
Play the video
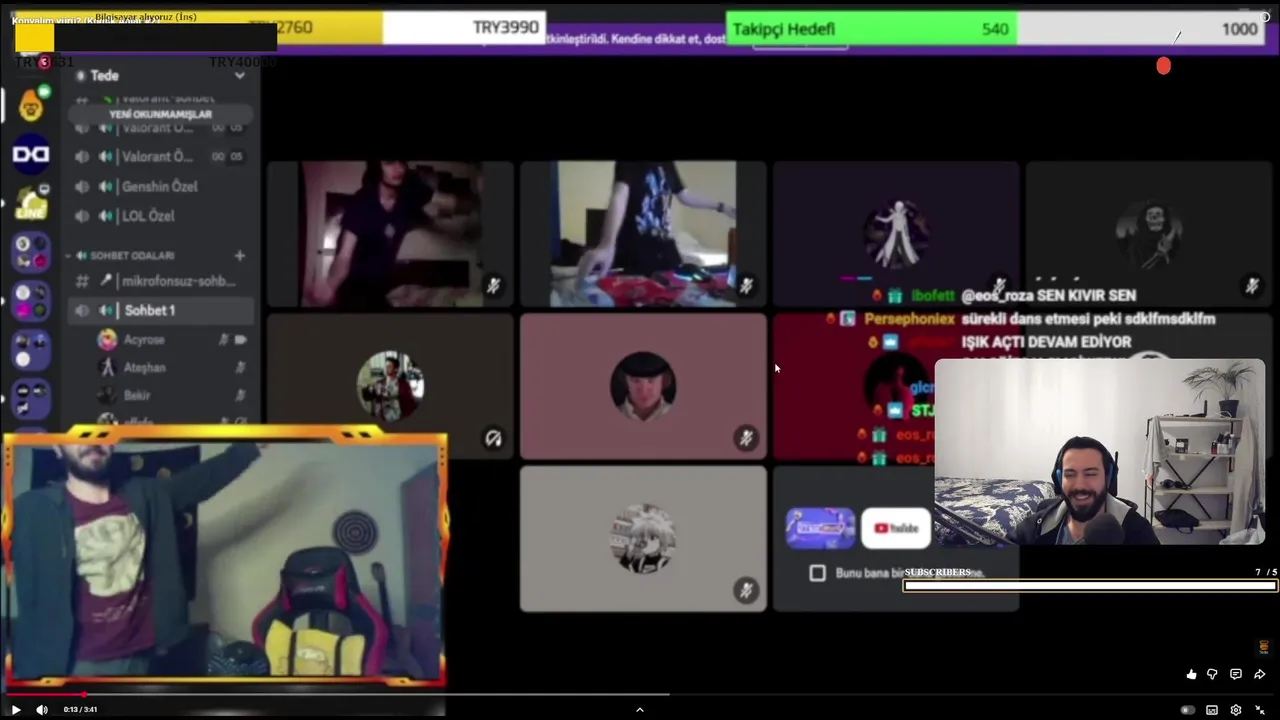tap(15, 710)
